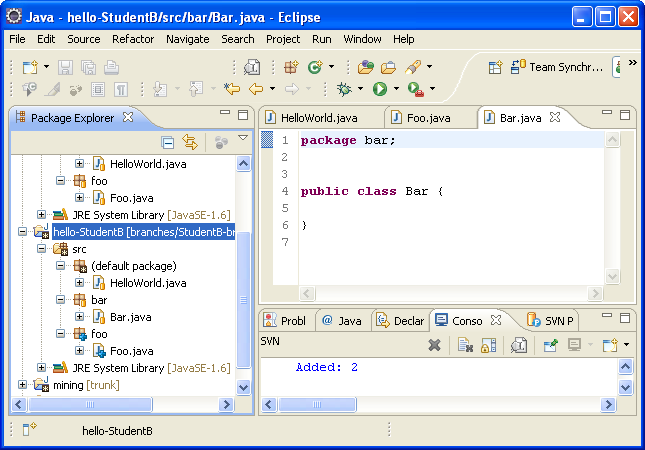The height and width of the screenshot is (450, 645).
Task: Open the Package Explorer view menu arrow
Action: tap(242, 140)
